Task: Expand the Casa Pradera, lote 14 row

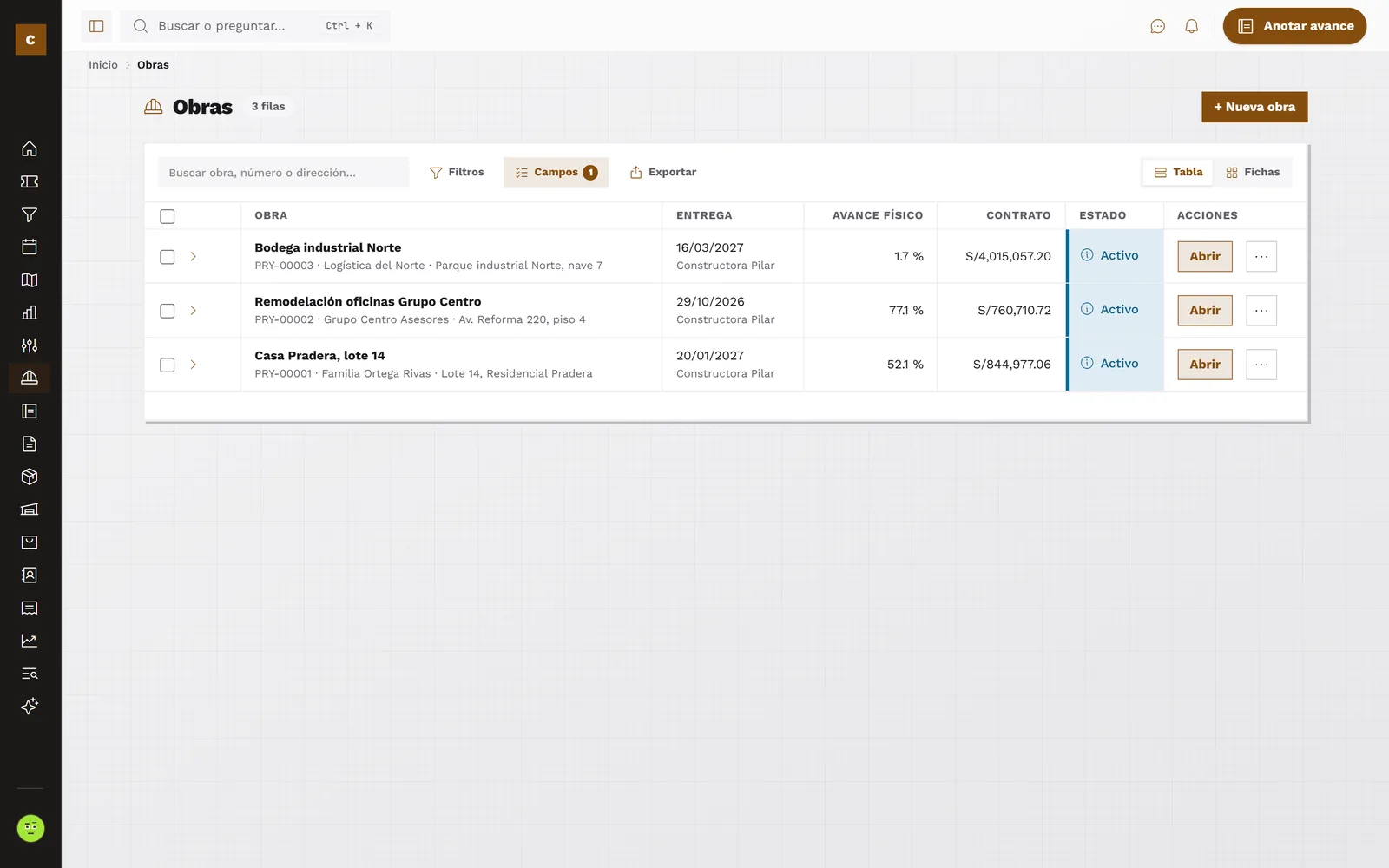Action: pos(193,365)
